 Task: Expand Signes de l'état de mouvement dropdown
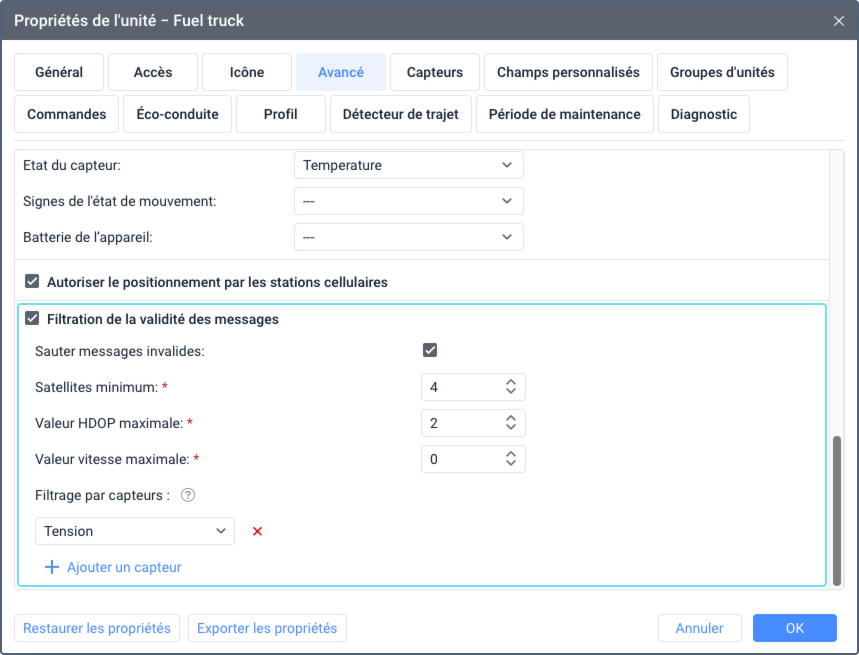pos(408,201)
